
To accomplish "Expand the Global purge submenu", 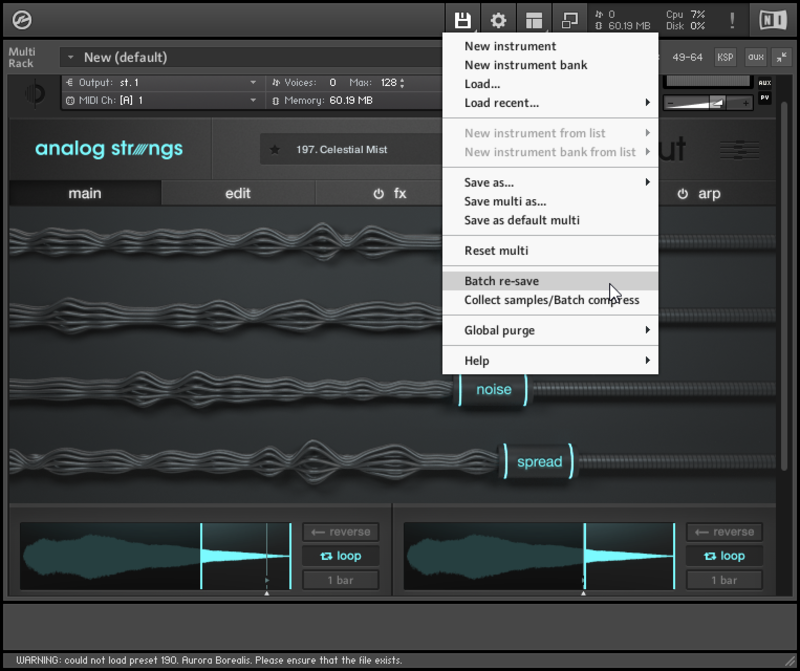I will 551,330.
